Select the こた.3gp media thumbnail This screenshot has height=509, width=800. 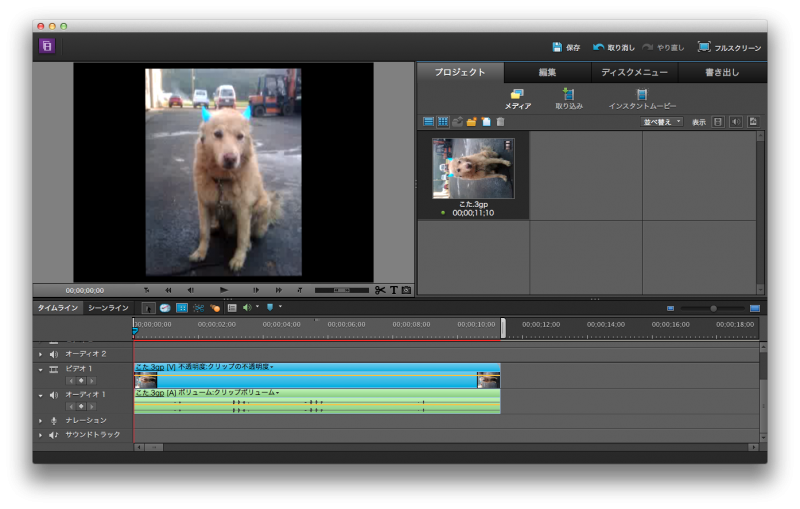point(473,168)
